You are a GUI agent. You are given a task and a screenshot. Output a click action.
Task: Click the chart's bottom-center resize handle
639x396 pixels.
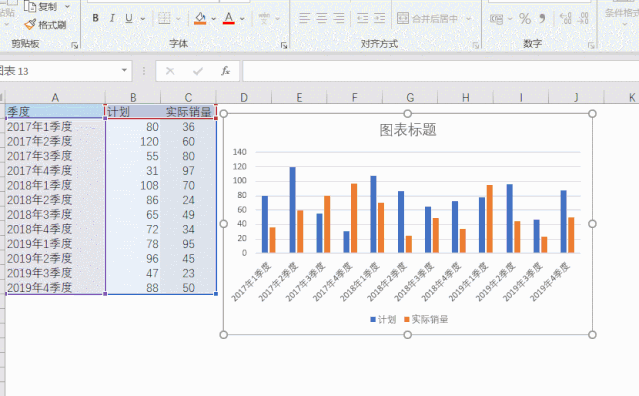tap(408, 335)
